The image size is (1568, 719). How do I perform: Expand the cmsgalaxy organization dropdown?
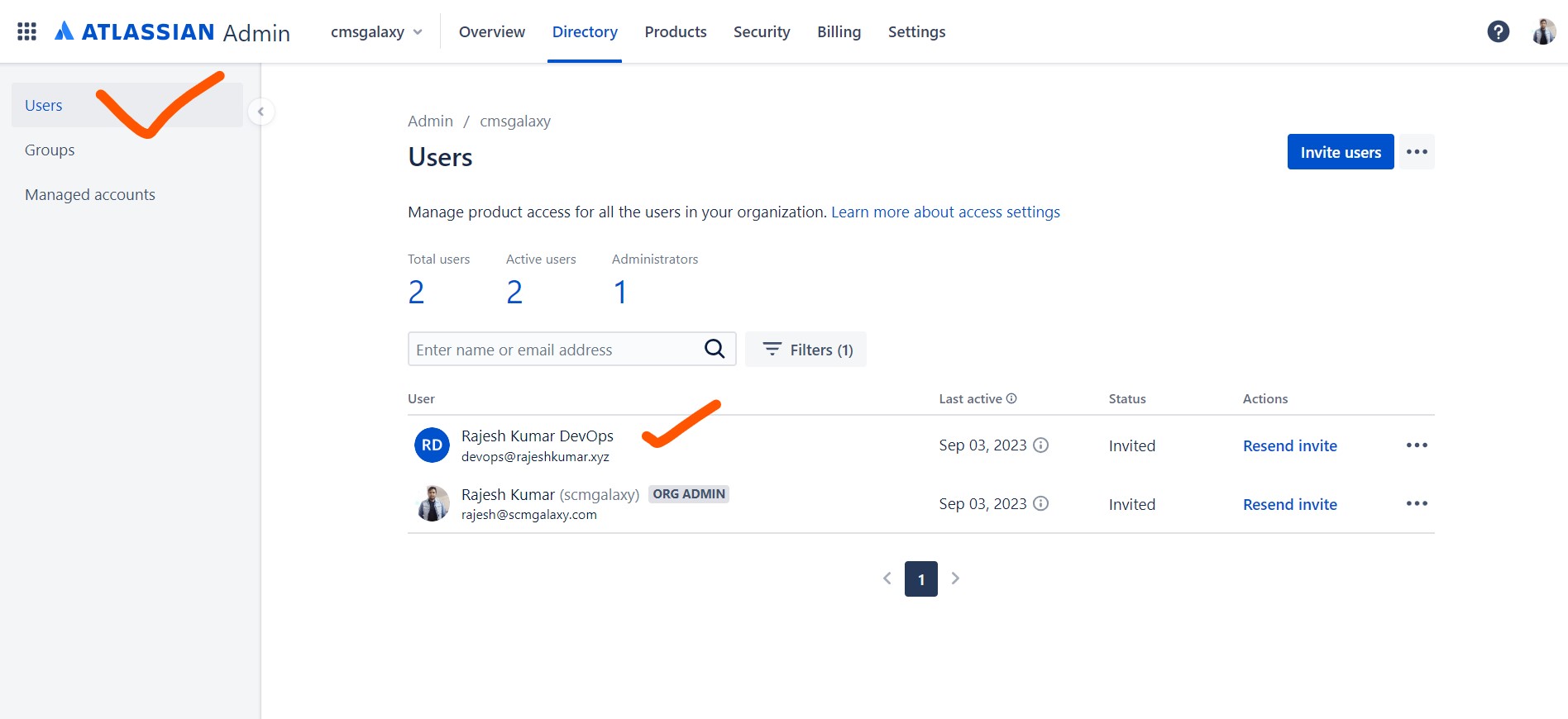point(376,32)
